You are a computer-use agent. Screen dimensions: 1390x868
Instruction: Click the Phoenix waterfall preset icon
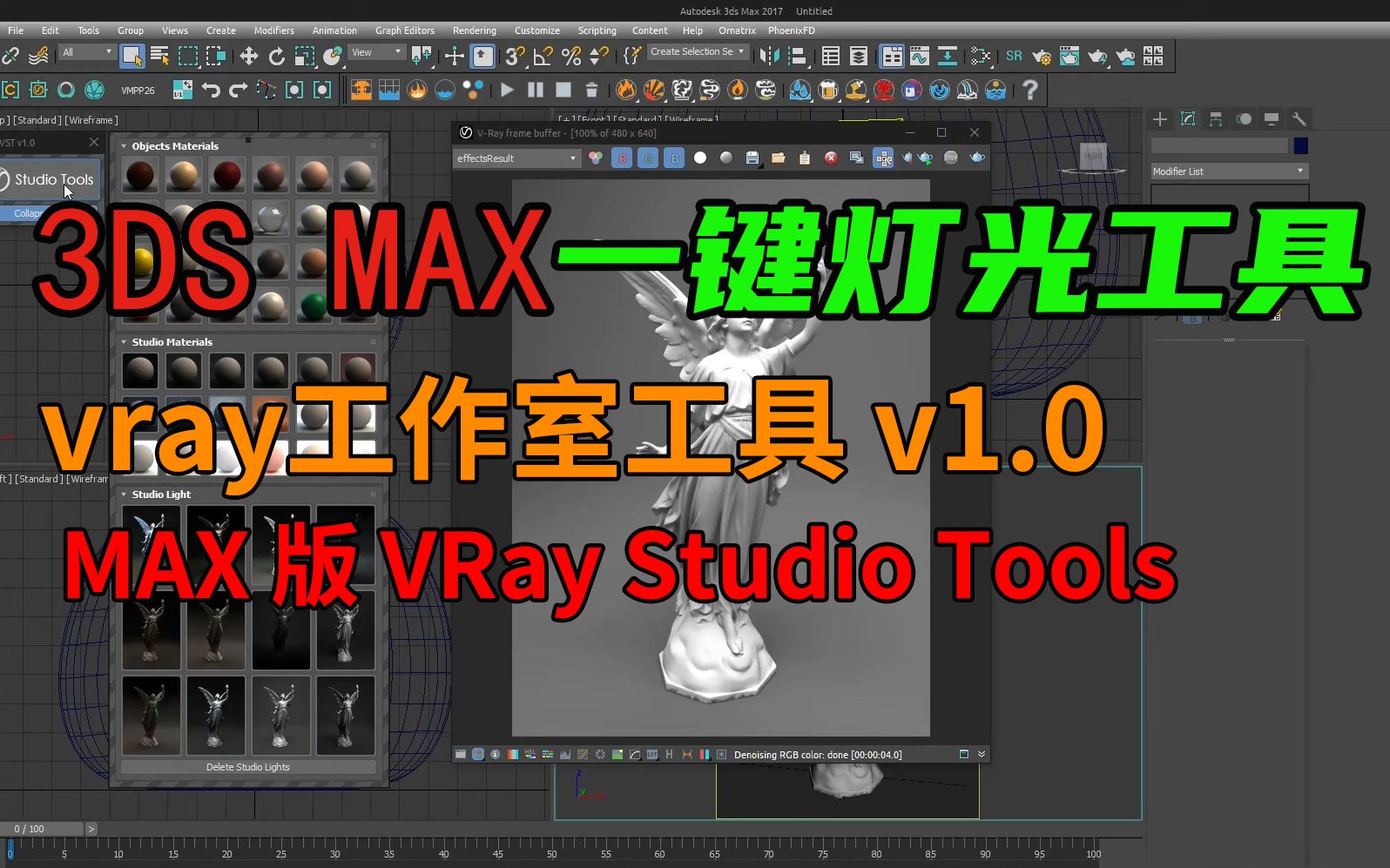click(x=968, y=90)
